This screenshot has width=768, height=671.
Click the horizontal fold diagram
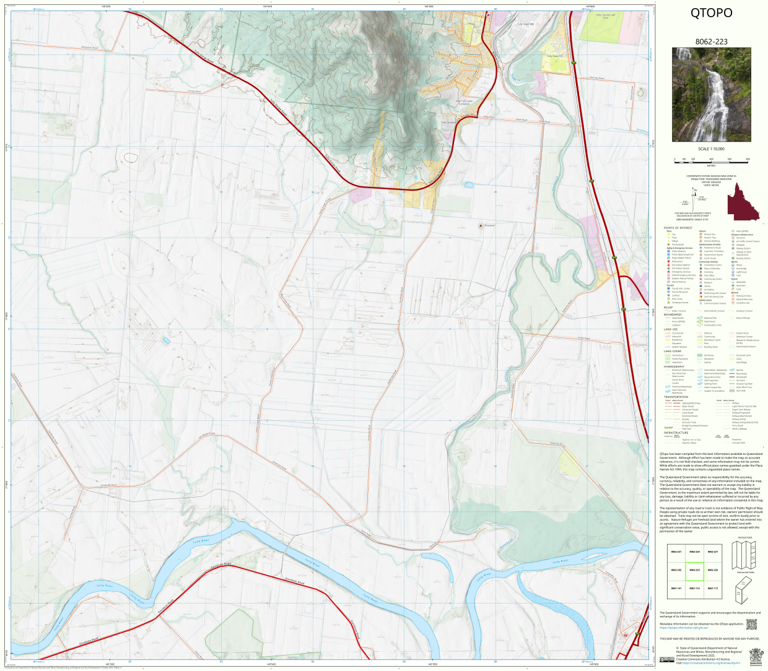tap(744, 590)
